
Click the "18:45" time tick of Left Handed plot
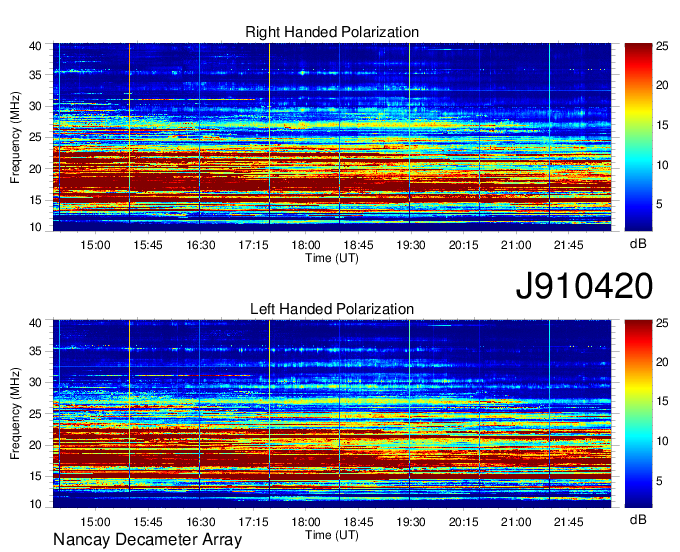pos(359,522)
